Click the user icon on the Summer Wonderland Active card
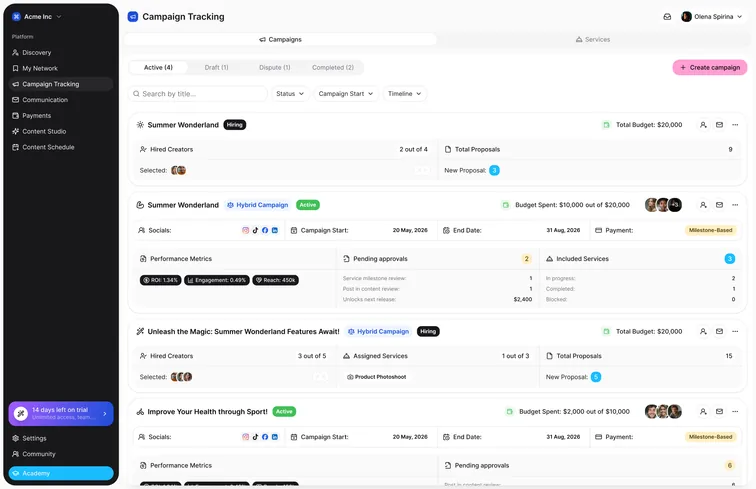Image resolution: width=756 pixels, height=489 pixels. pyautogui.click(x=703, y=205)
